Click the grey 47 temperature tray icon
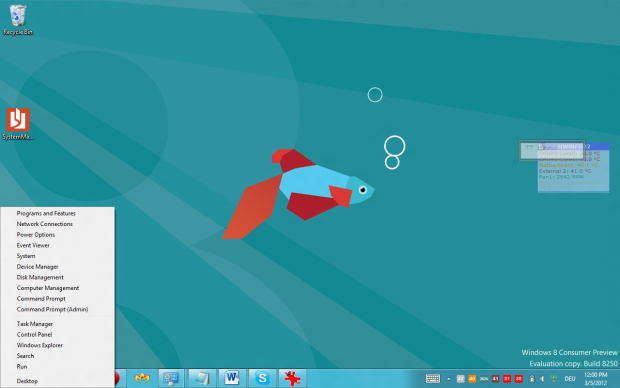Viewport: 620px width, 388px height. (460, 379)
